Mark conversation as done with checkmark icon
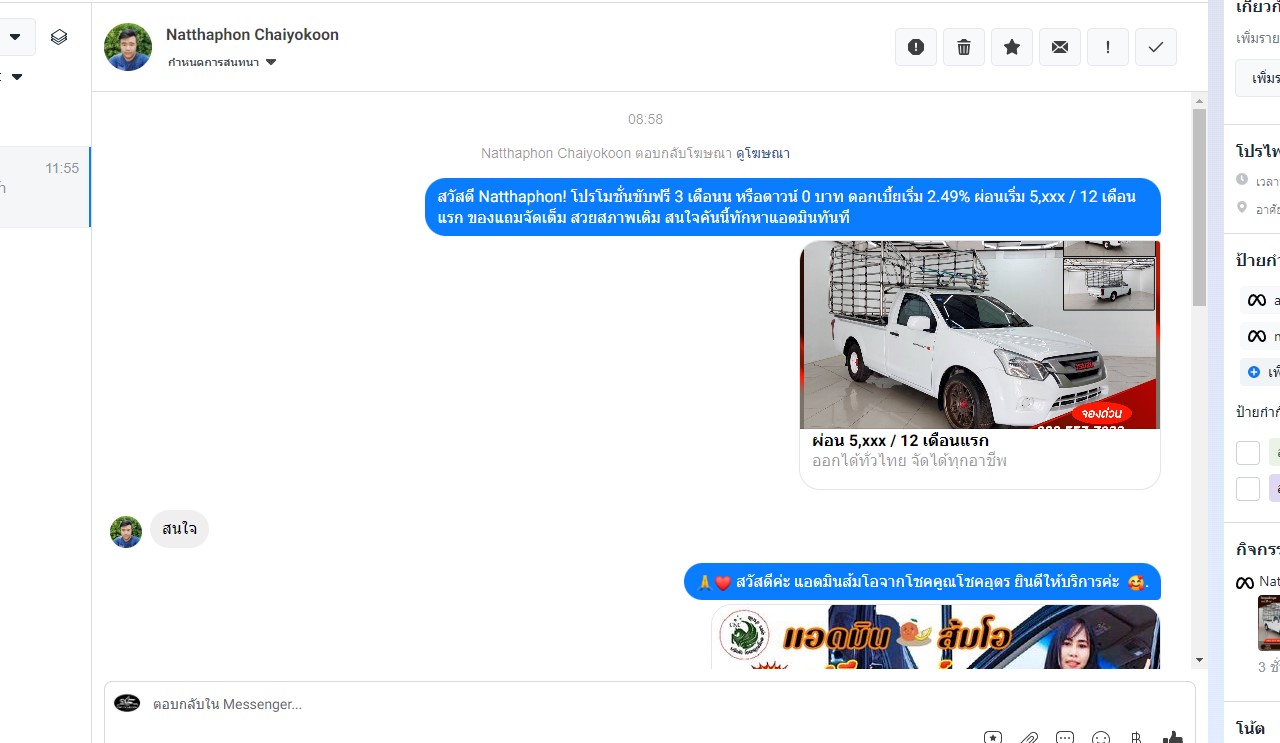The image size is (1280, 743). (1156, 47)
